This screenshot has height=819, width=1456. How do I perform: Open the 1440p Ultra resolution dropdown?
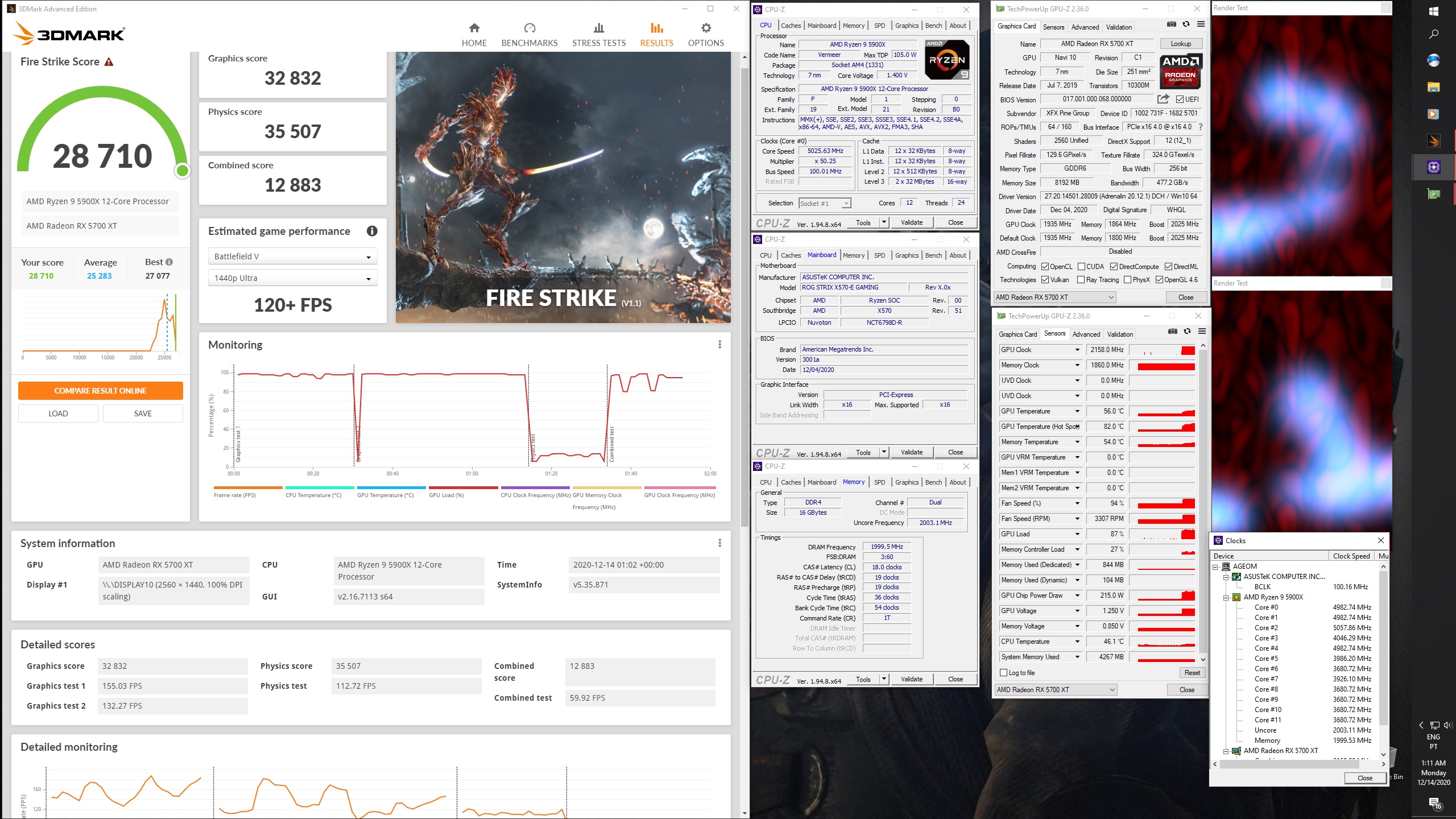click(x=292, y=278)
